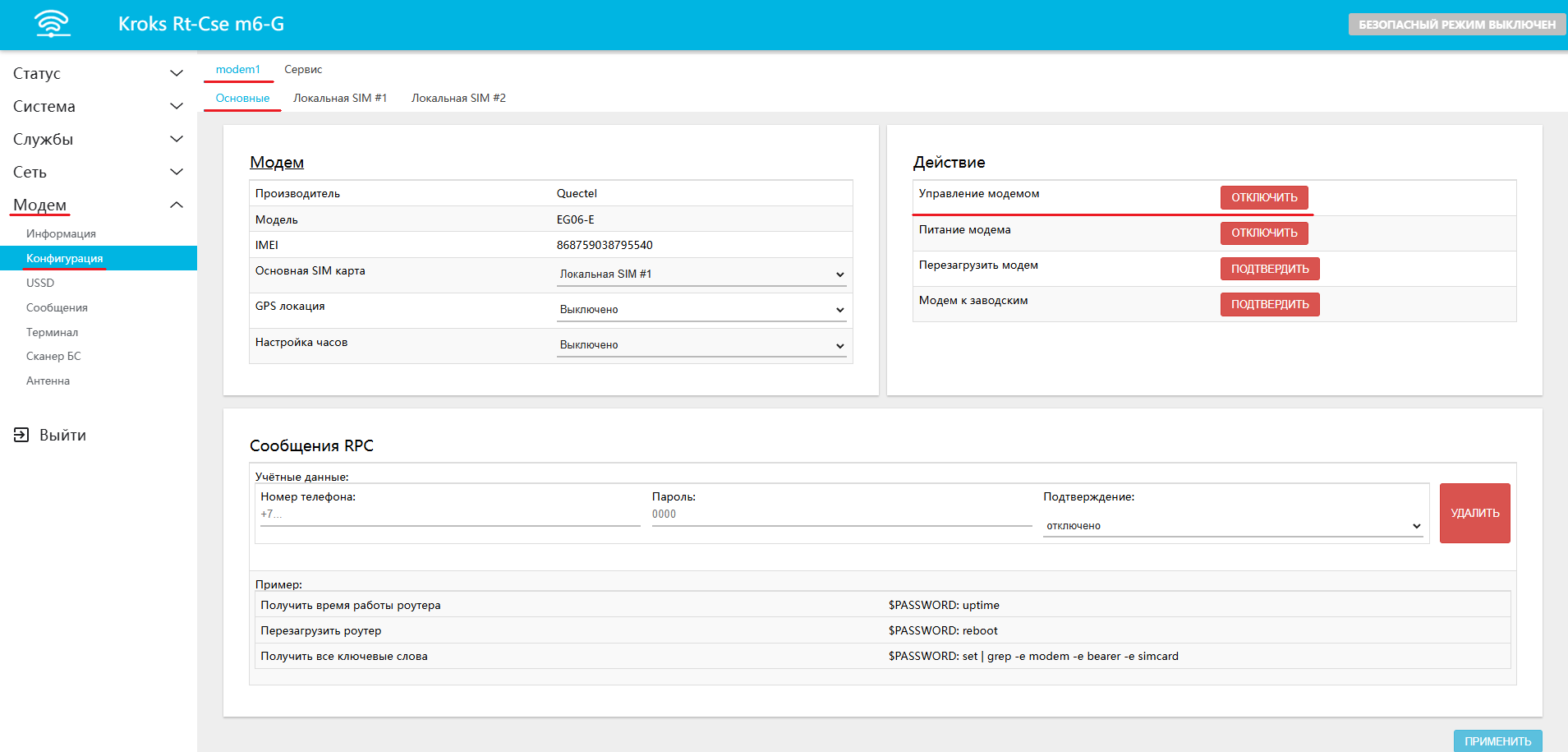Click the logout icon beside Выйти
1568x752 pixels.
pos(21,435)
